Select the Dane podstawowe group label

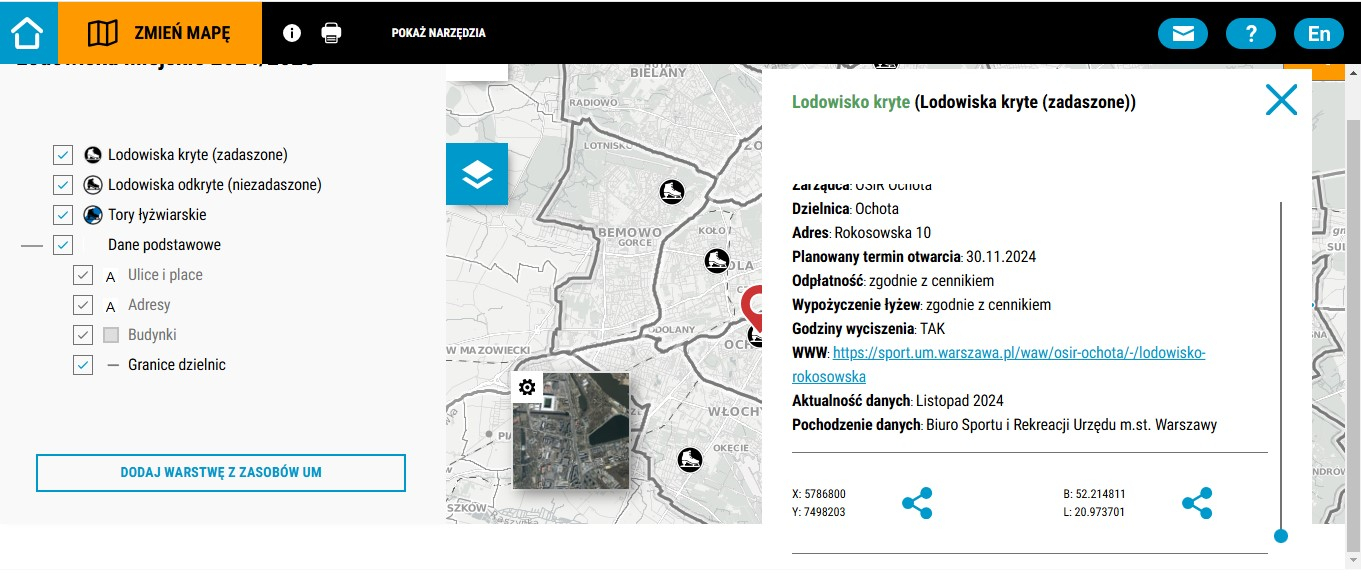pos(164,245)
